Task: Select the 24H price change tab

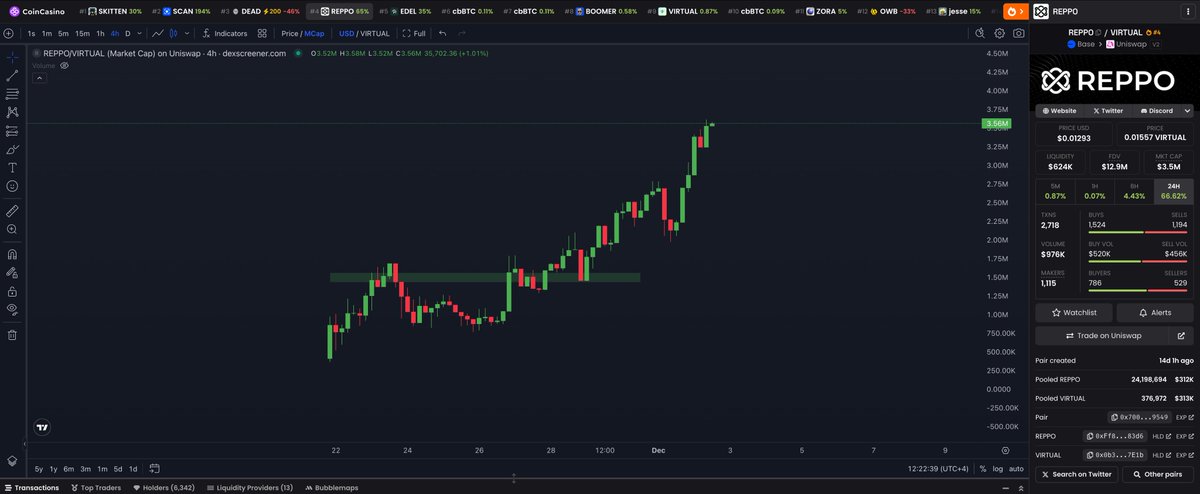Action: [1174, 191]
